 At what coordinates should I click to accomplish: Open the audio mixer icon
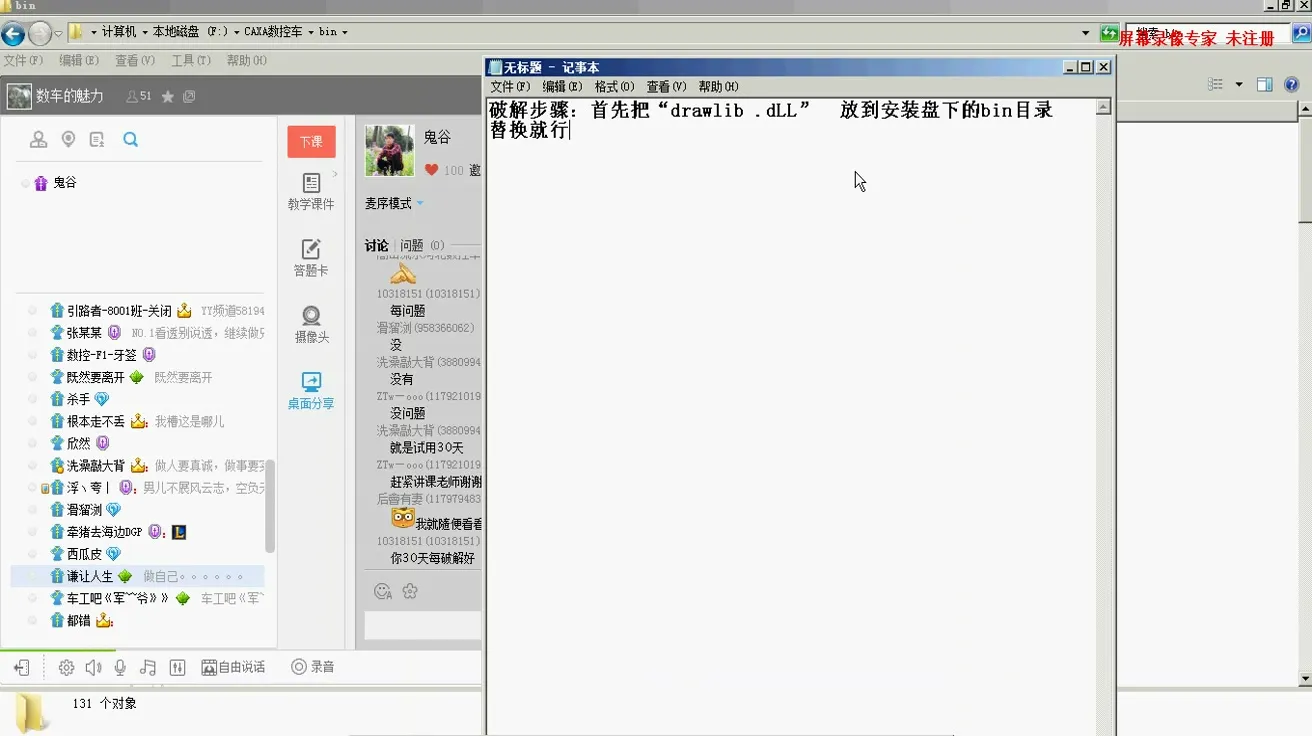coord(177,667)
